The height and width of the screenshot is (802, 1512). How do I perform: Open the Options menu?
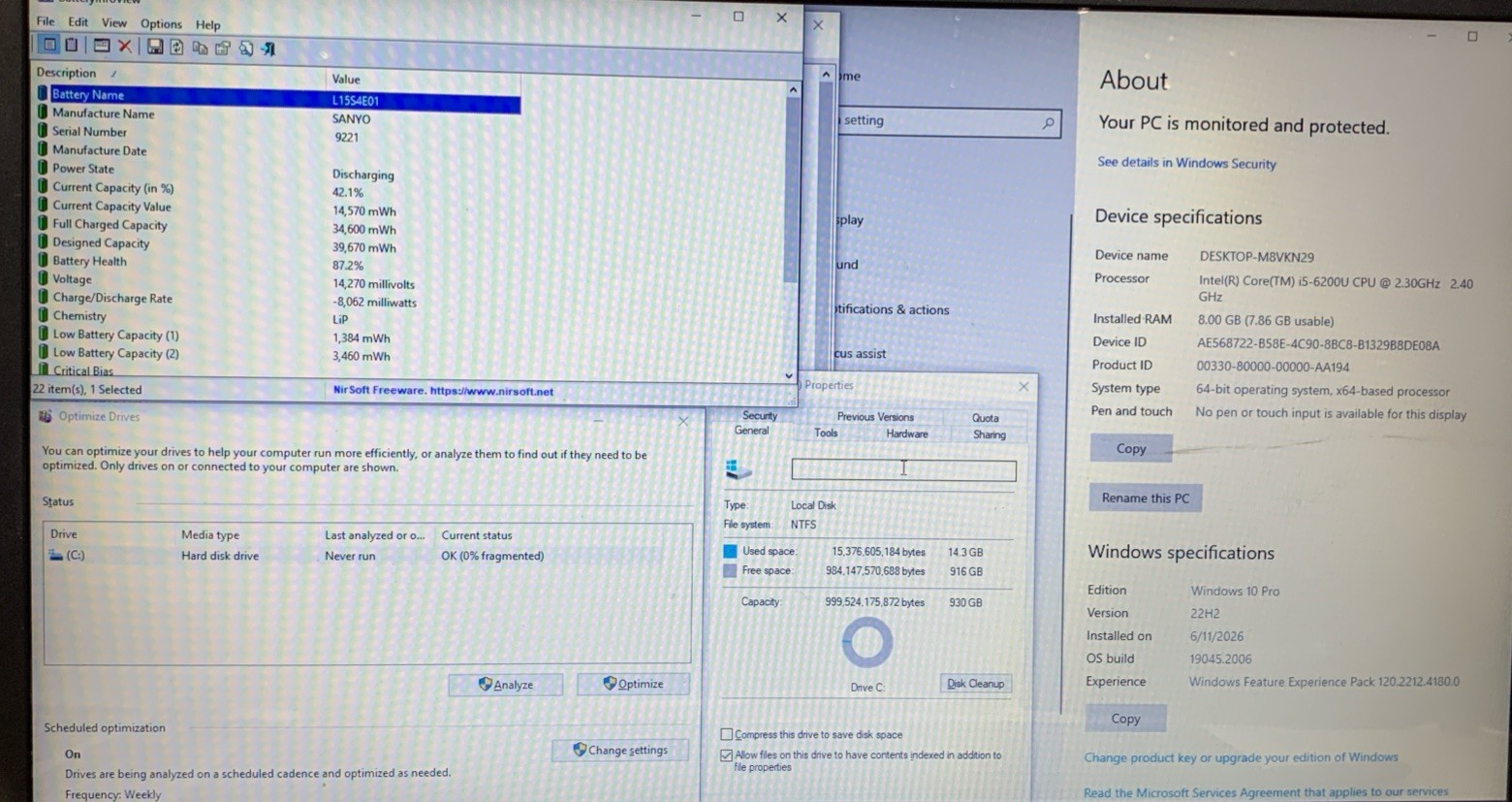[x=161, y=23]
